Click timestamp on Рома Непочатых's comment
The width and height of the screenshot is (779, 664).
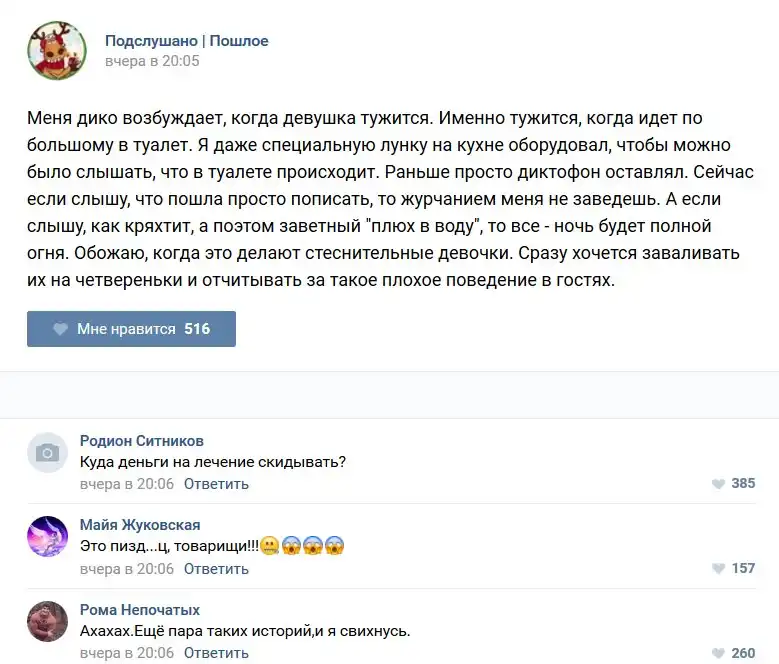127,653
